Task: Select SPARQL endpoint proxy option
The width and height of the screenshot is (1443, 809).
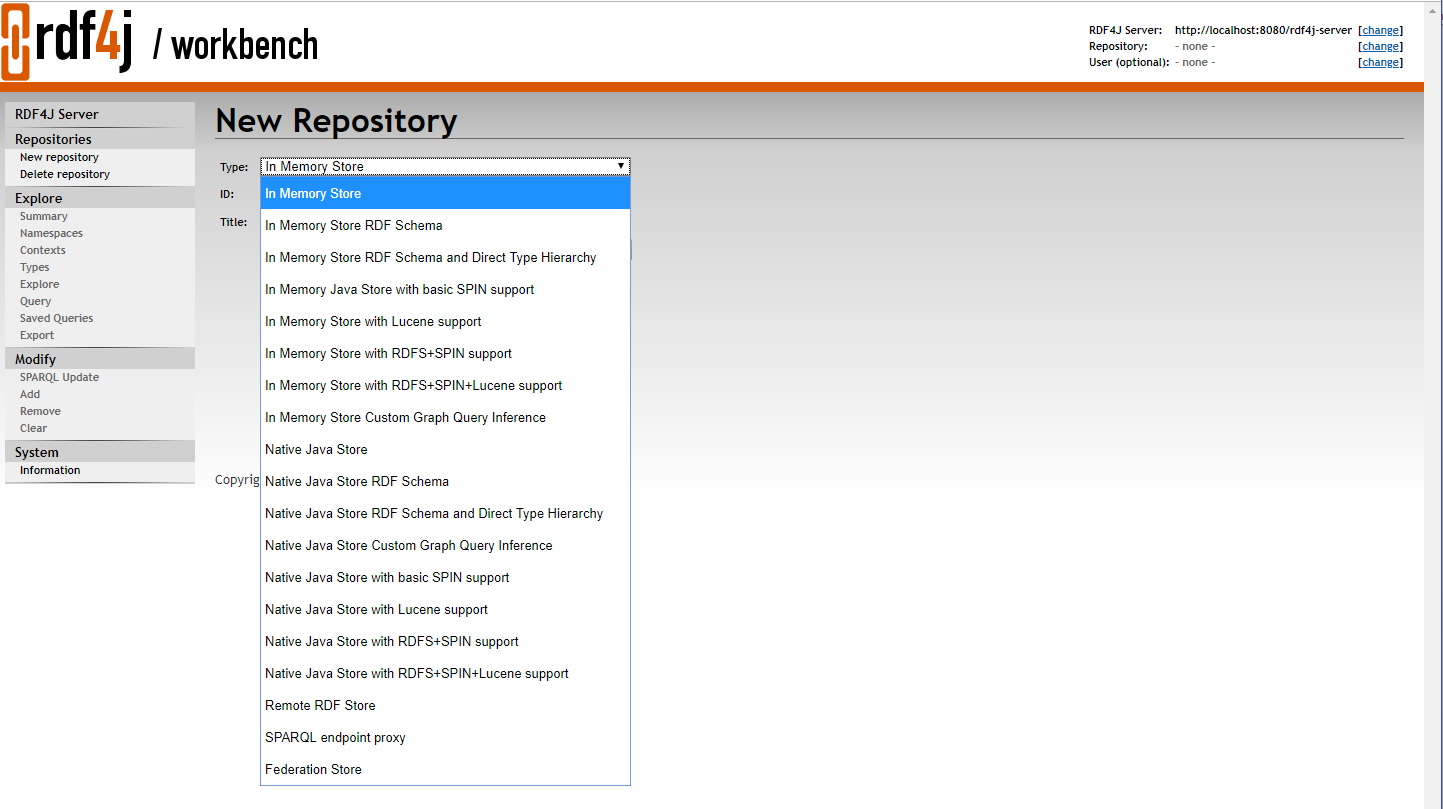Action: click(445, 737)
